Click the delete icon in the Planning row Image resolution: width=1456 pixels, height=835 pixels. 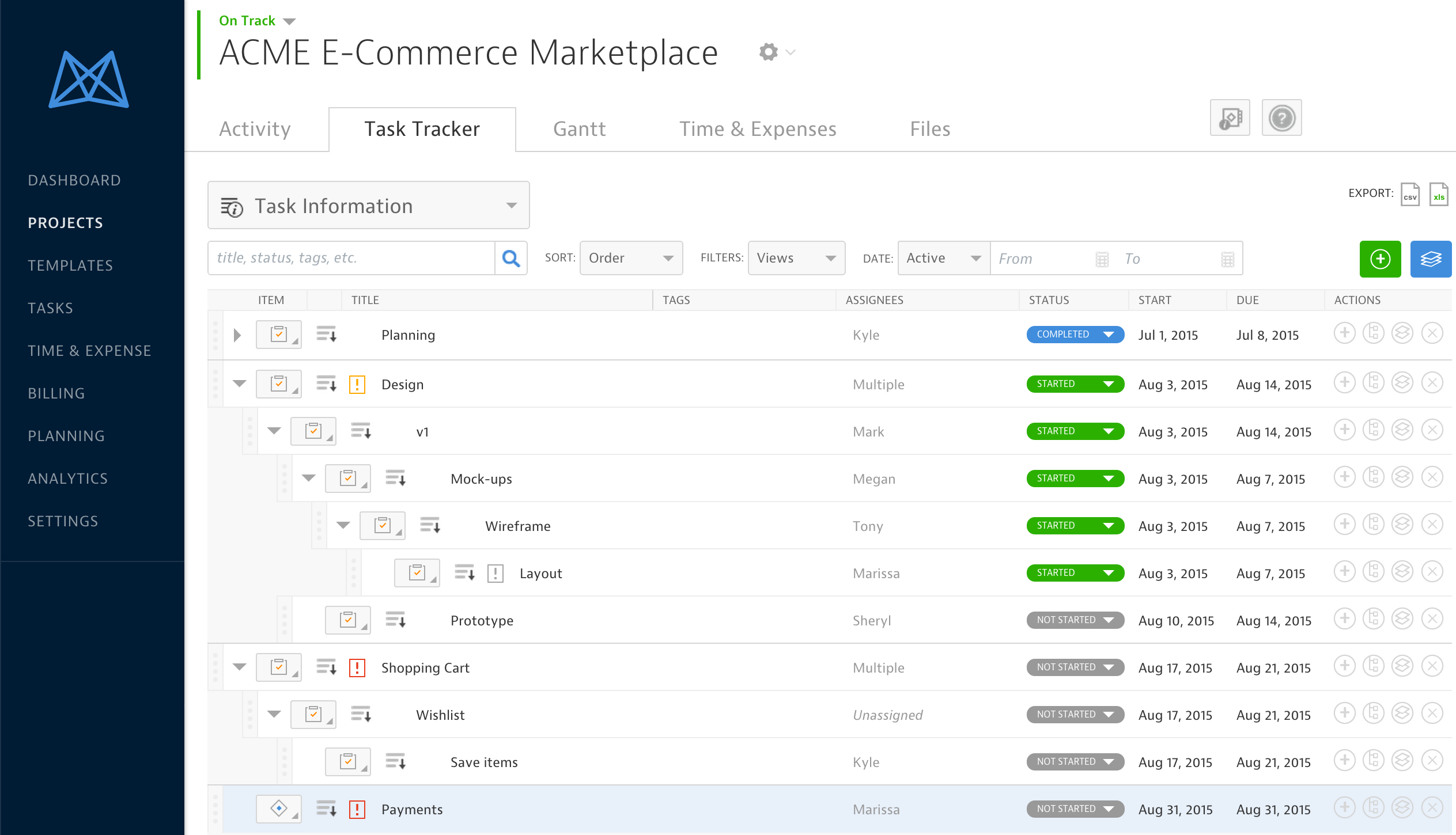(x=1432, y=333)
